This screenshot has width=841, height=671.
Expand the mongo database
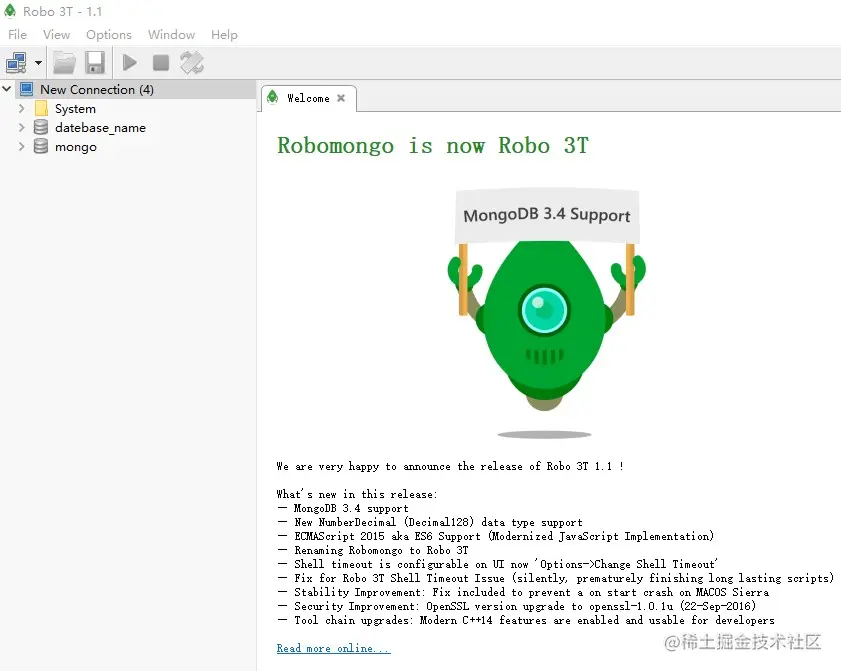click(21, 146)
